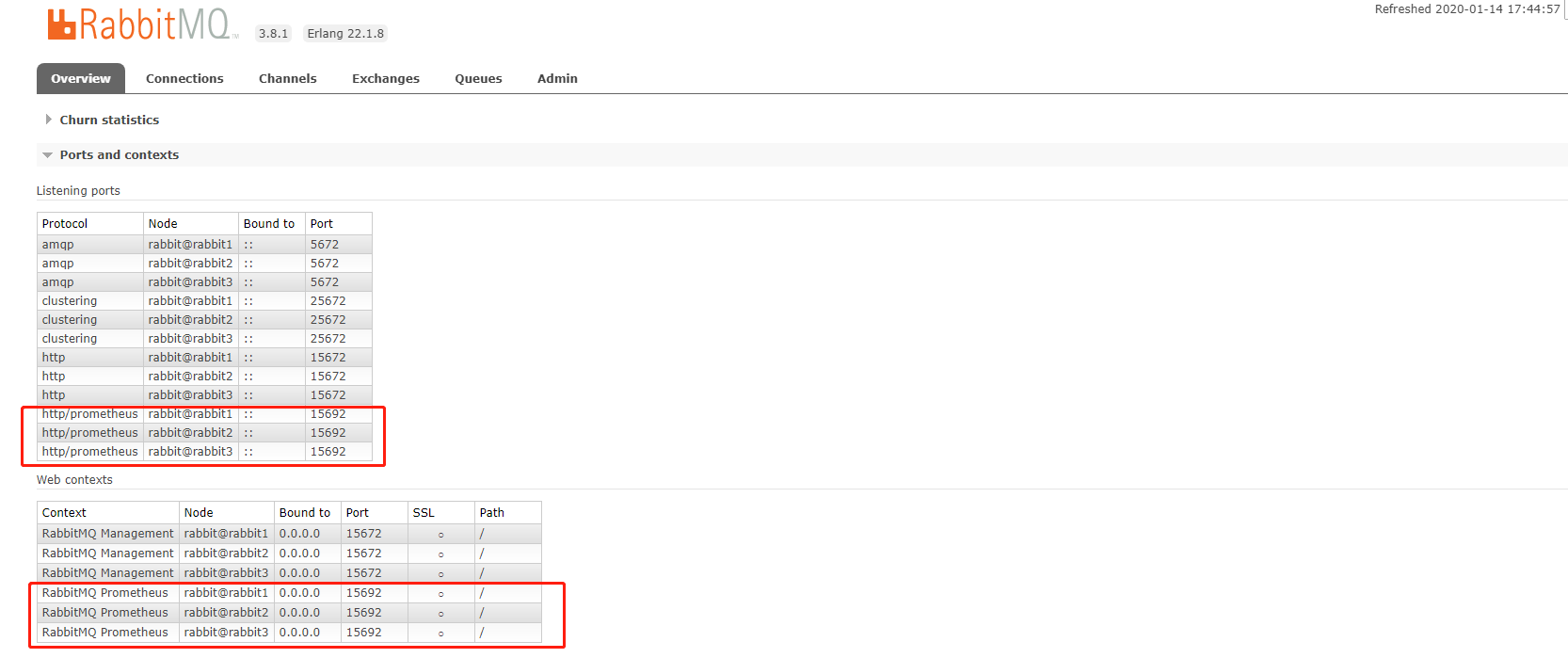Click SSL indicator in RabbitMQ Management rabbit@rabbit1 row

click(x=440, y=535)
